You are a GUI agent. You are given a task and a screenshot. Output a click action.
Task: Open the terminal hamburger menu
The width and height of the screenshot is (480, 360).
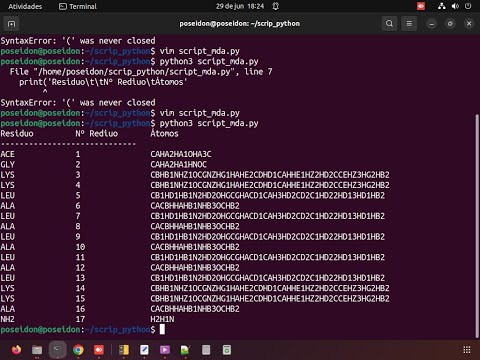coord(409,24)
